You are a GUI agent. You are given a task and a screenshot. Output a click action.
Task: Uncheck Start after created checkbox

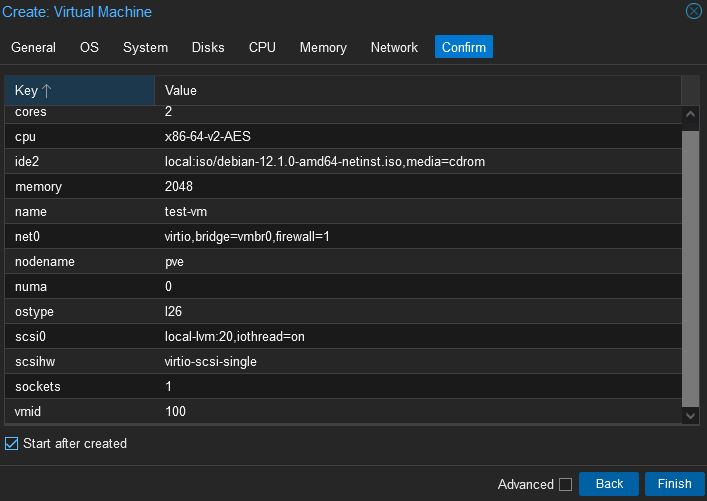[12, 443]
